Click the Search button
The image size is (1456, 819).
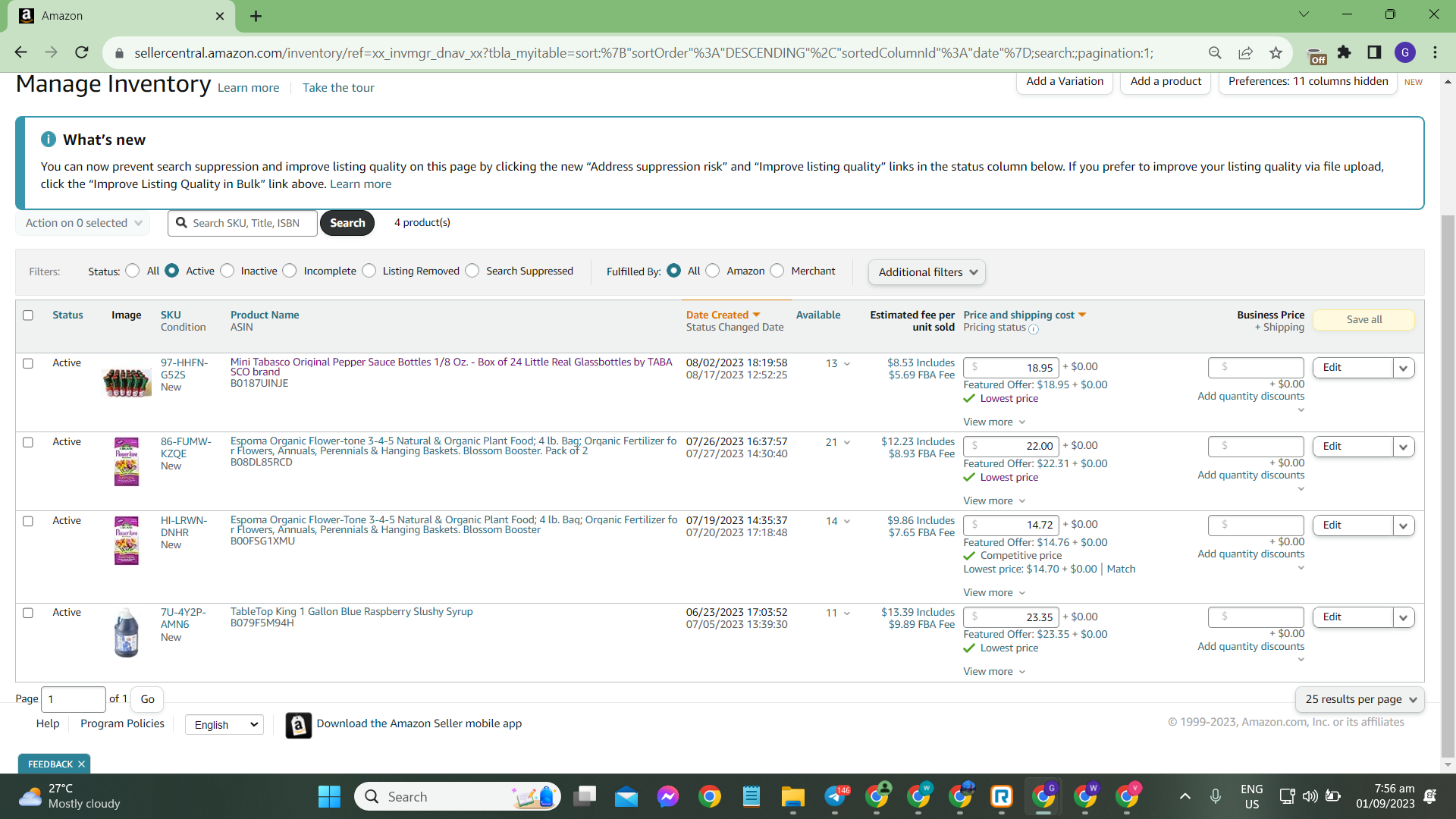347,223
